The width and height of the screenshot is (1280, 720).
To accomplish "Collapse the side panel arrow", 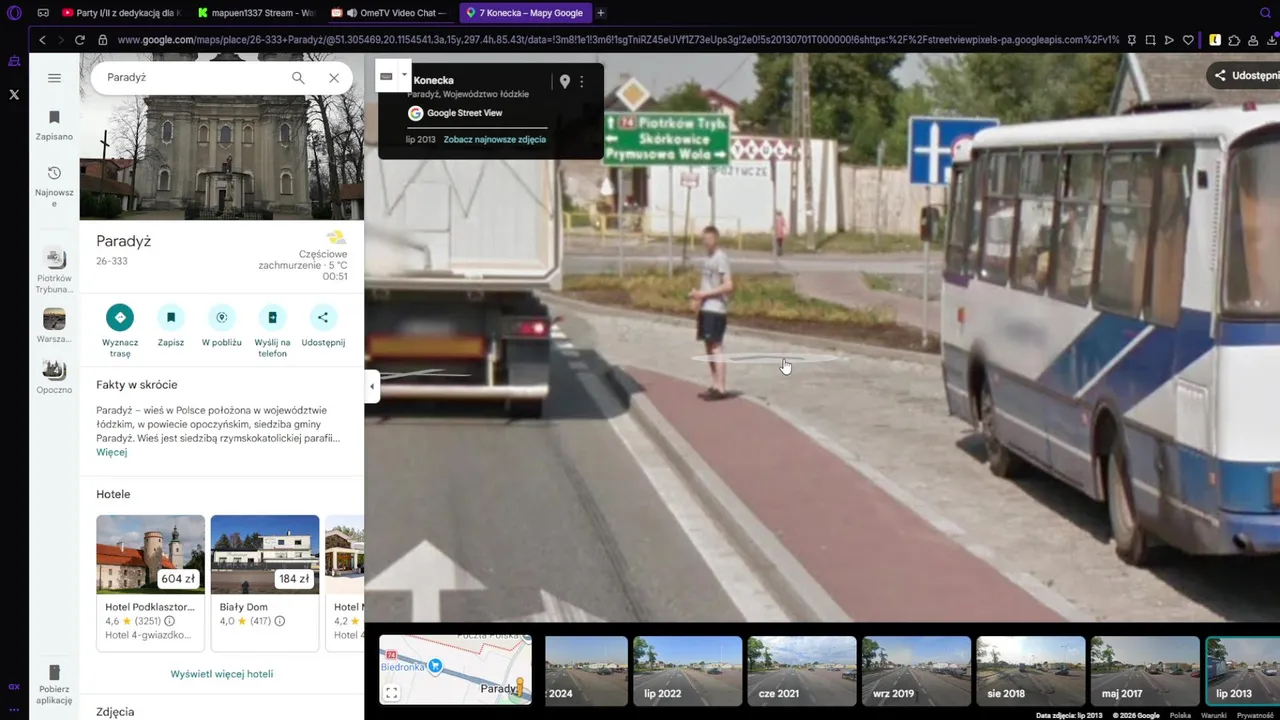I will [x=372, y=386].
